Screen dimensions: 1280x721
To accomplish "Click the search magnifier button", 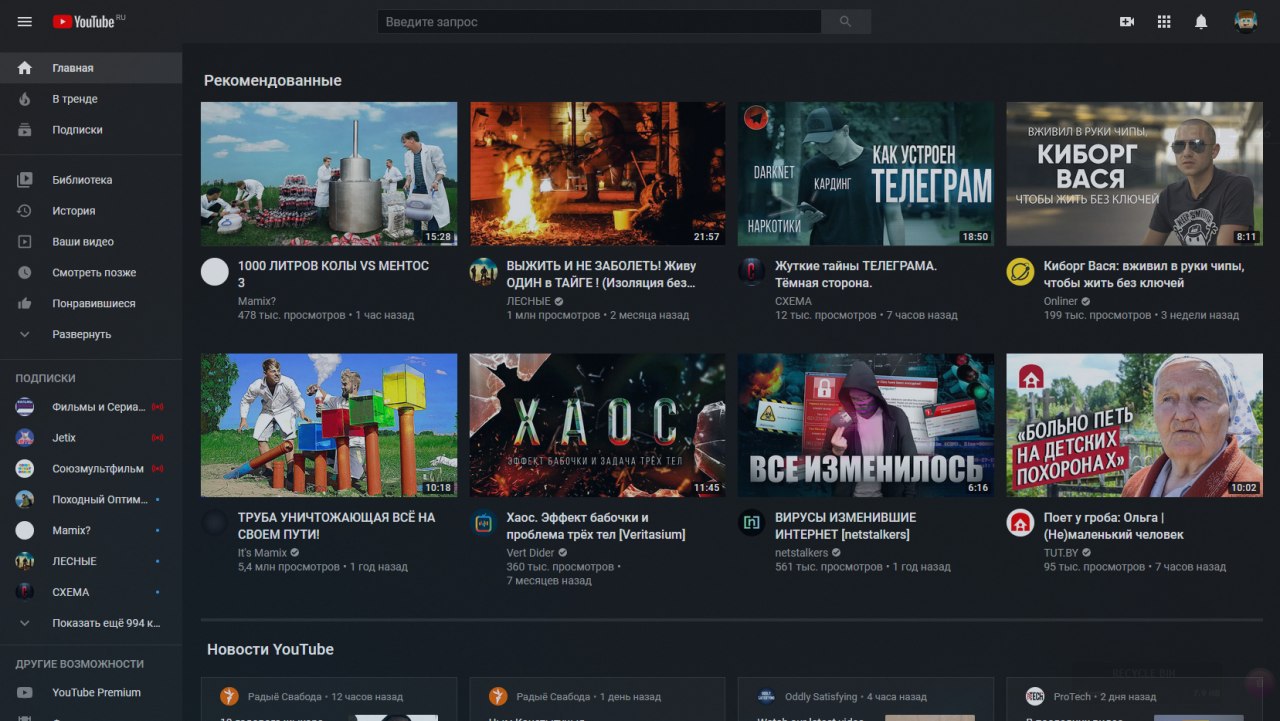I will (846, 22).
